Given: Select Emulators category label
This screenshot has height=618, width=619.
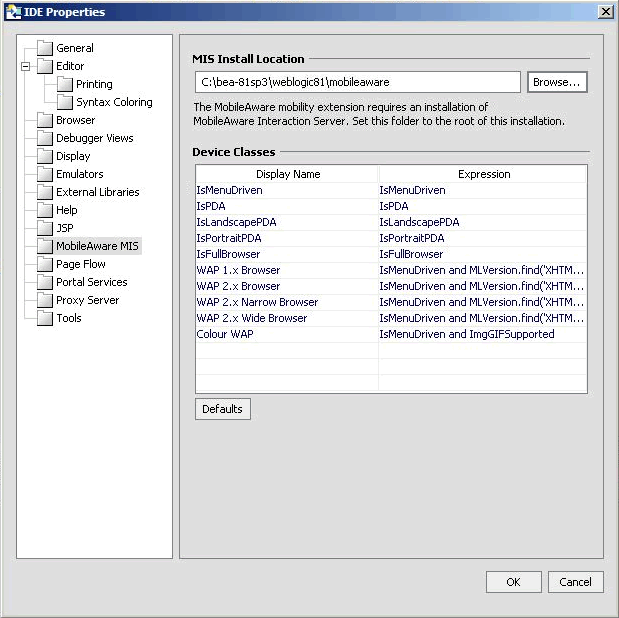Looking at the screenshot, I should pyautogui.click(x=80, y=174).
